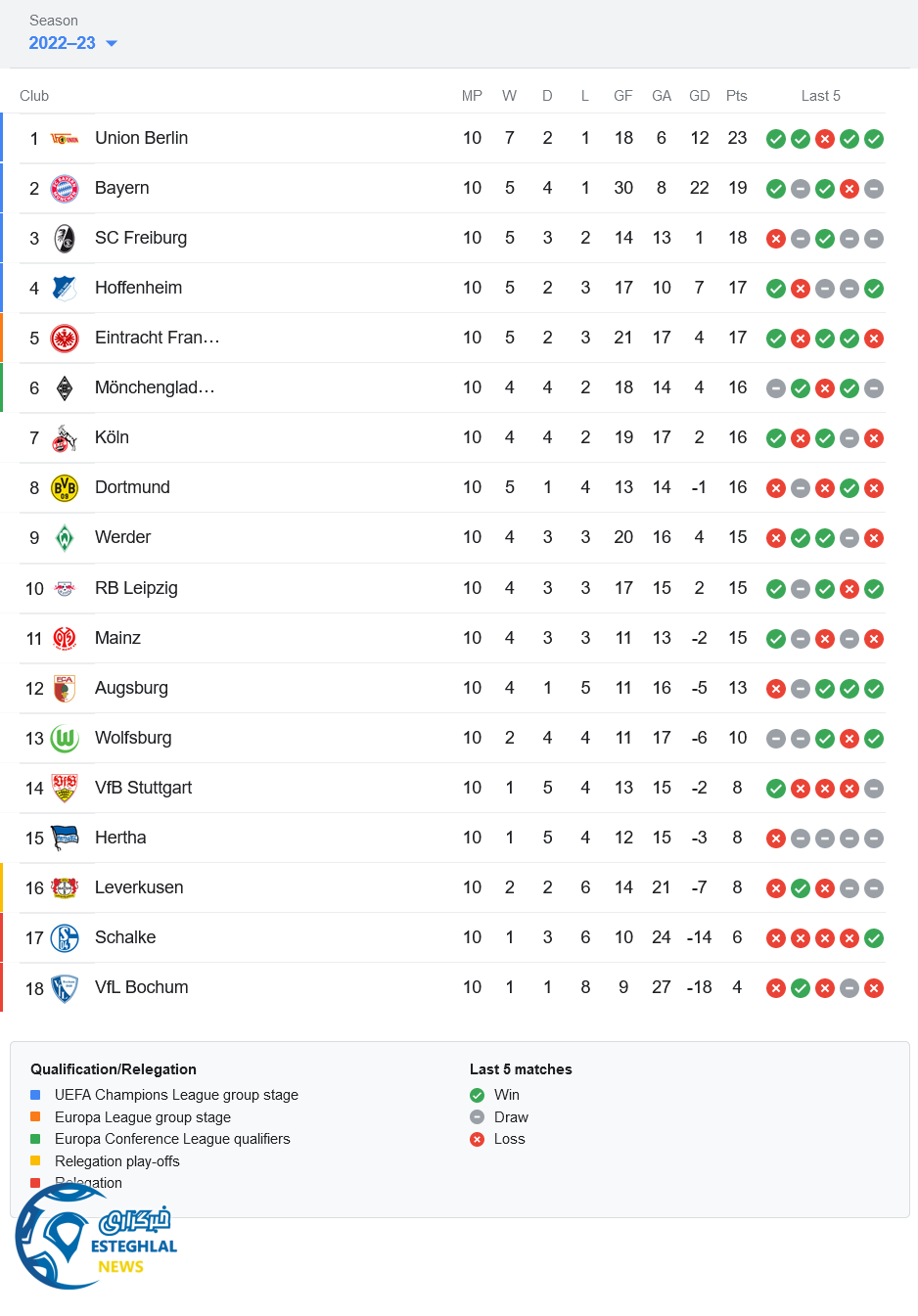Click the blue Champions League legend swatch
This screenshot has width=918, height=1316.
(x=35, y=1095)
